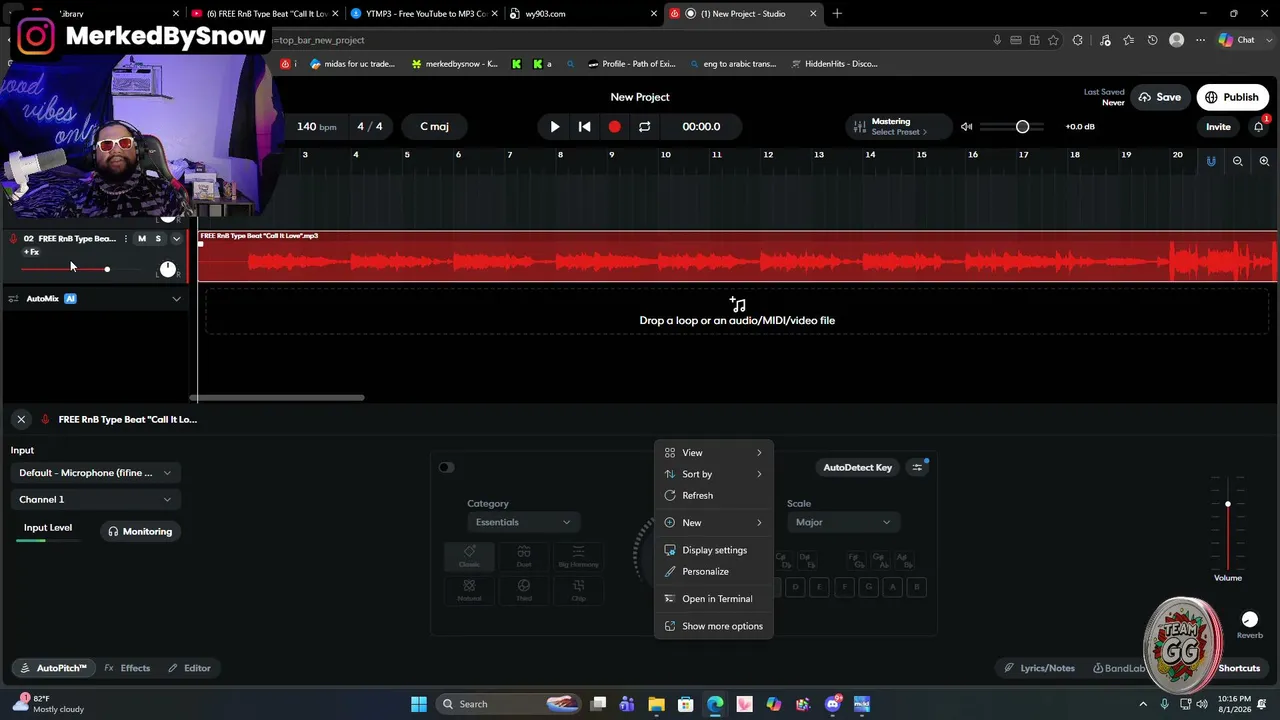This screenshot has height=720, width=1280.
Task: Toggle the snap magnet icon on the timeline
Action: 1211,161
